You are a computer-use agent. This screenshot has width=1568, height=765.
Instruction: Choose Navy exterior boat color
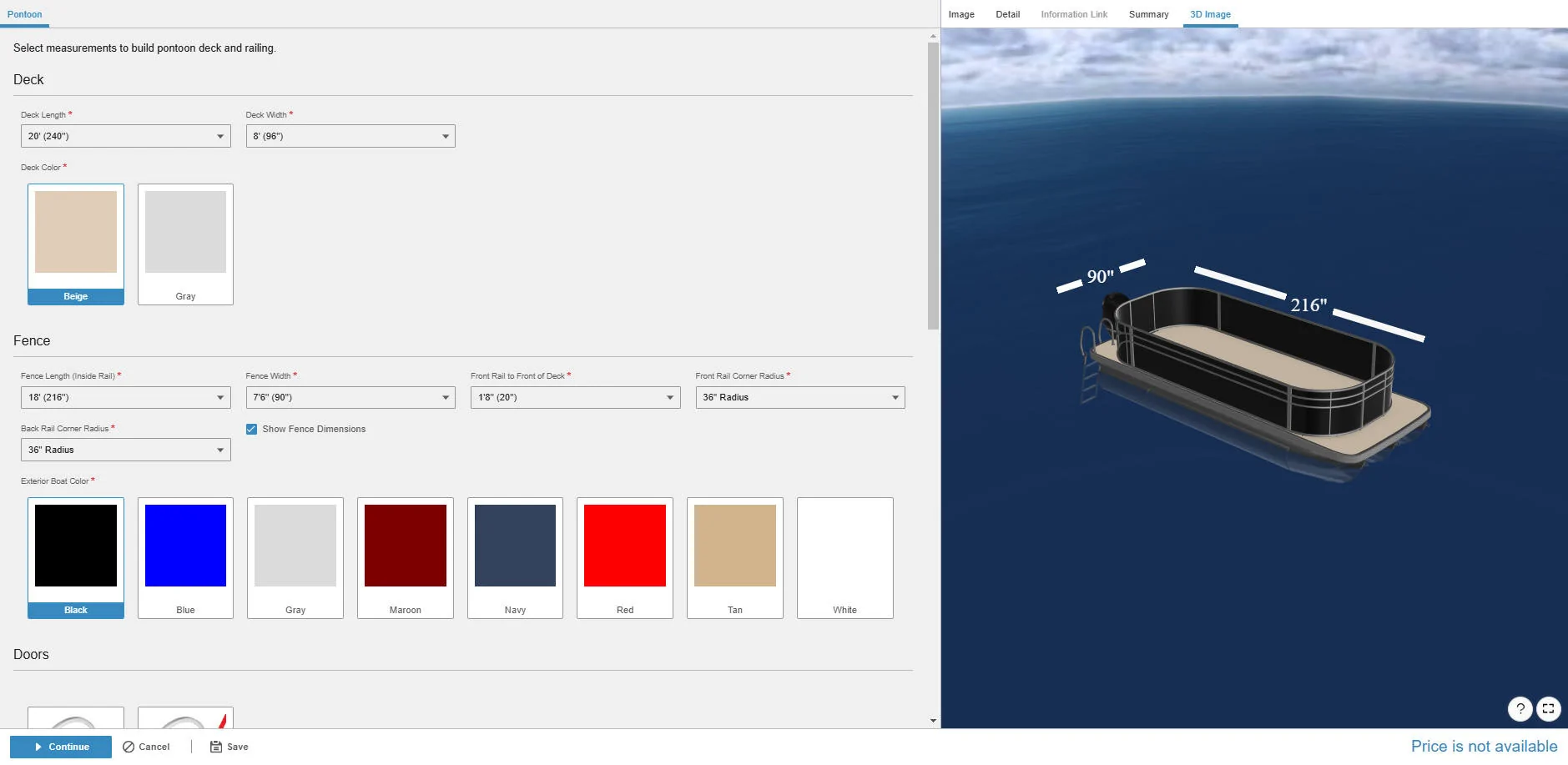point(515,558)
